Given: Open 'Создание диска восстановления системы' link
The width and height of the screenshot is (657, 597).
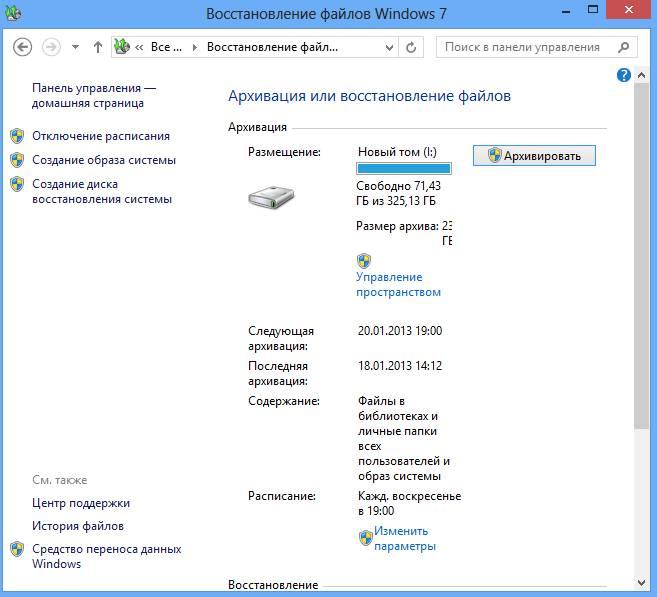Looking at the screenshot, I should click(x=102, y=191).
